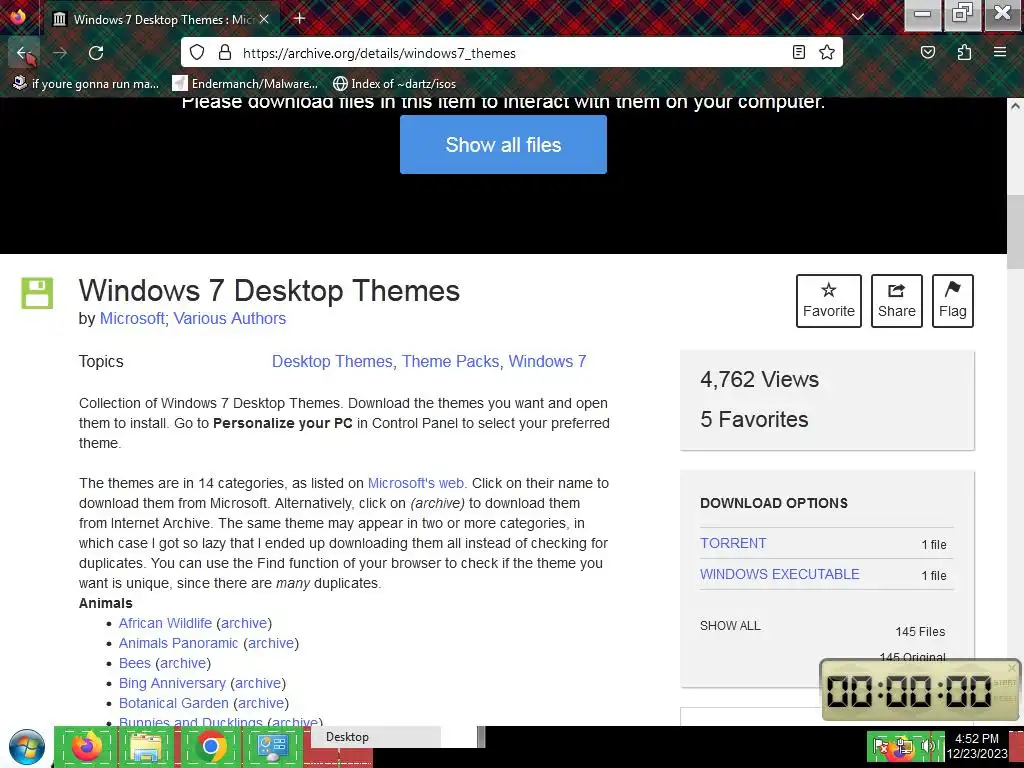The width and height of the screenshot is (1024, 768).
Task: Click archive link next to Botanical Garden
Action: point(261,703)
